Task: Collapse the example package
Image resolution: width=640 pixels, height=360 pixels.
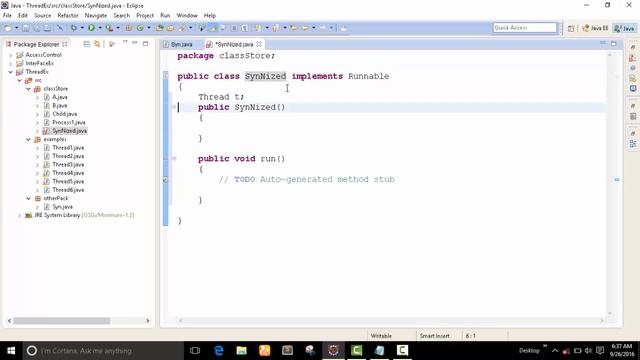Action: (x=29, y=139)
